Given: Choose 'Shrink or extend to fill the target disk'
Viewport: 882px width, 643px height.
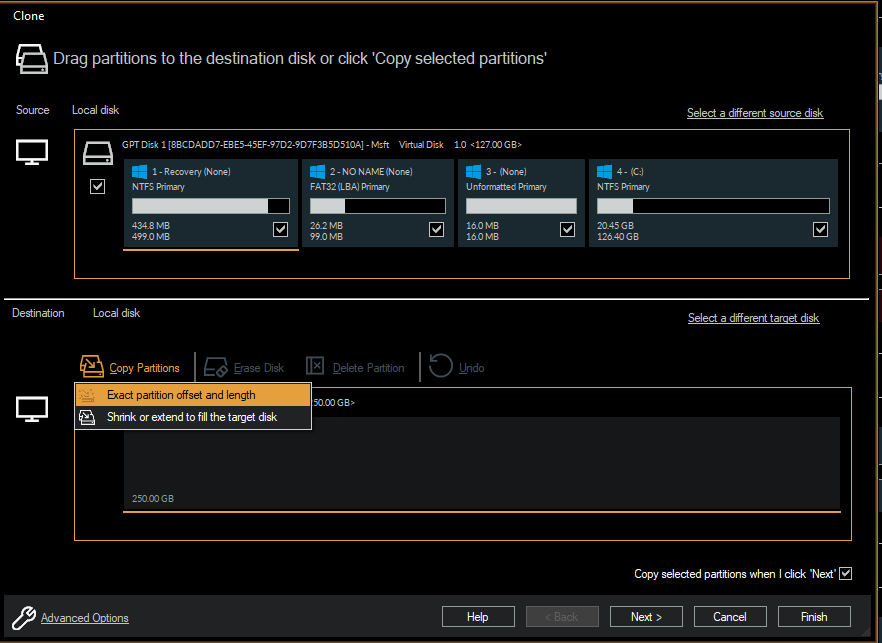Looking at the screenshot, I should point(190,416).
